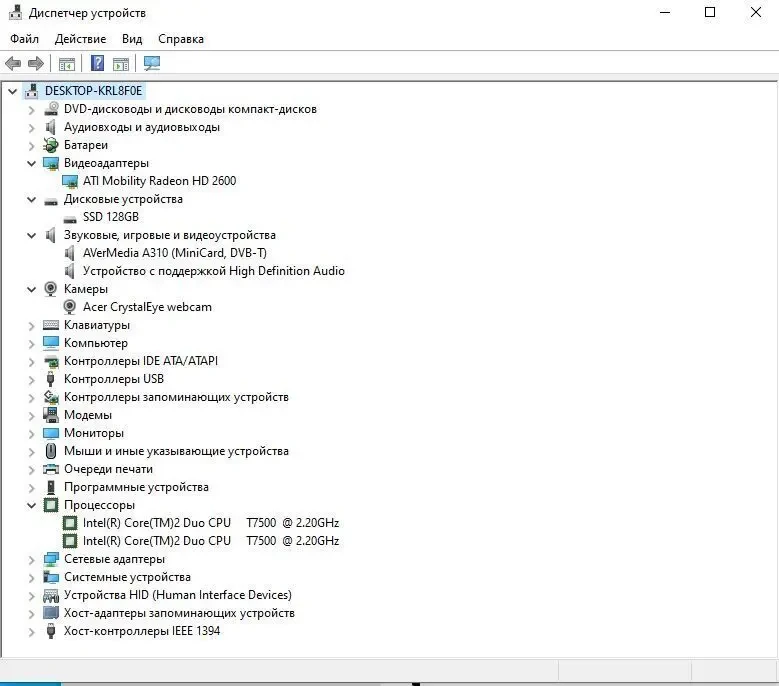Viewport: 779px width, 686px height.
Task: Expand Аудиовходы и аудиовыходы
Action: click(x=31, y=128)
